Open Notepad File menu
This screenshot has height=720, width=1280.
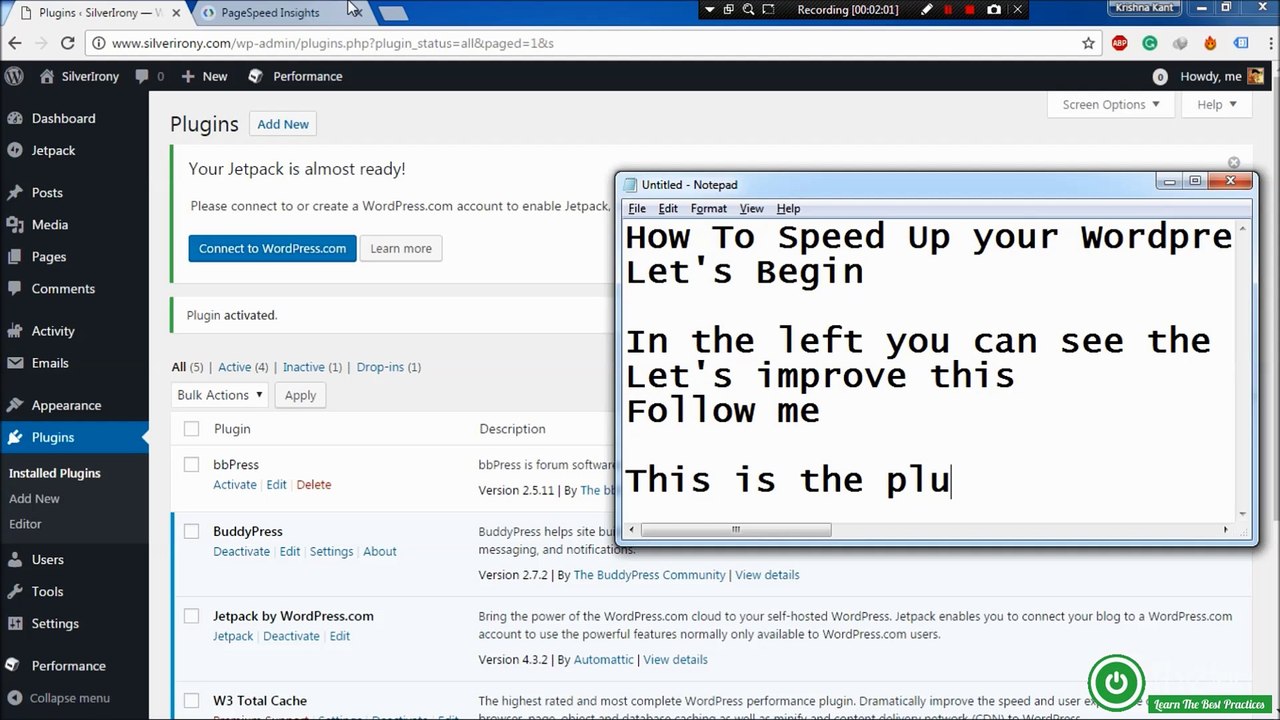tap(637, 208)
